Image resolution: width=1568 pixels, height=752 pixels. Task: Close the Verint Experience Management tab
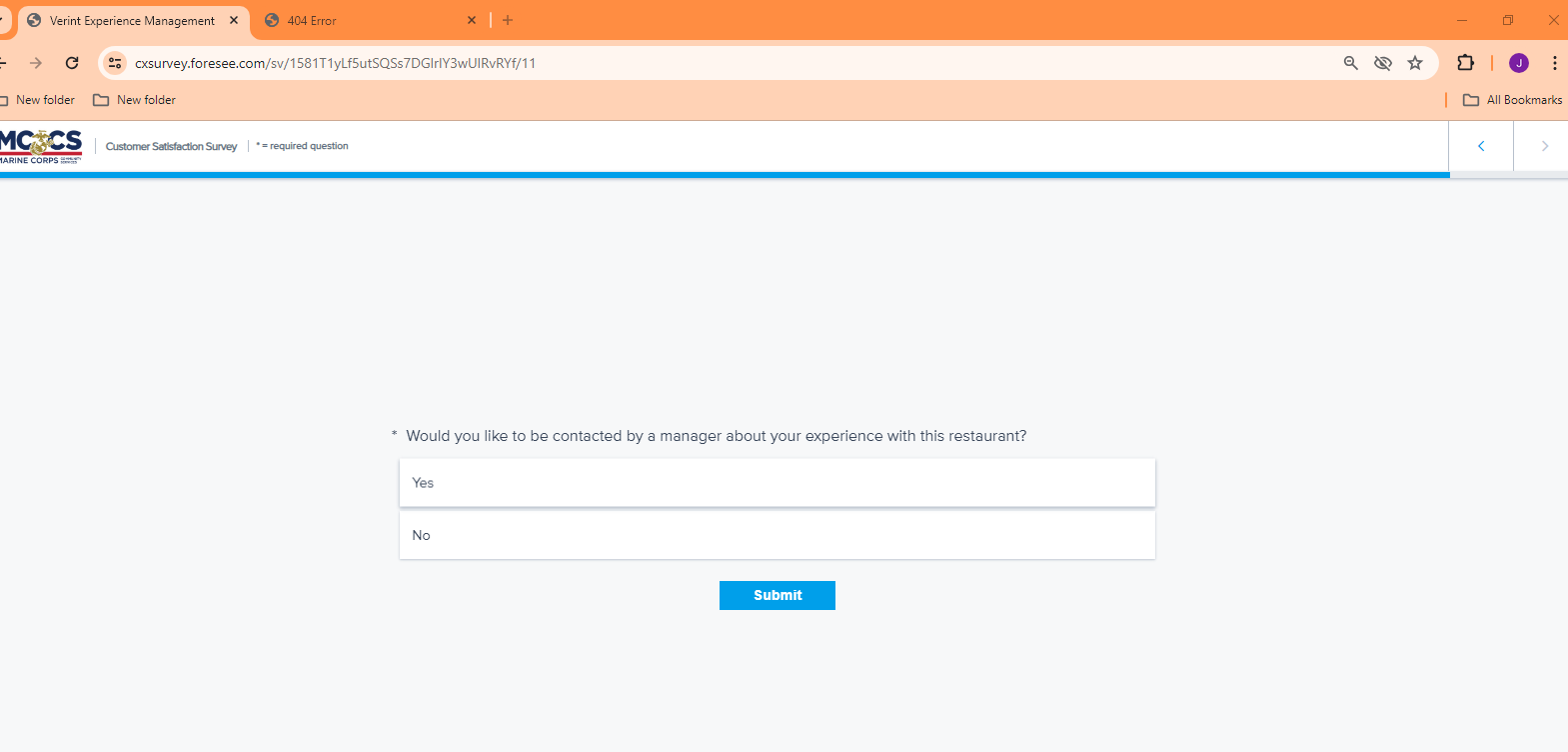click(234, 20)
